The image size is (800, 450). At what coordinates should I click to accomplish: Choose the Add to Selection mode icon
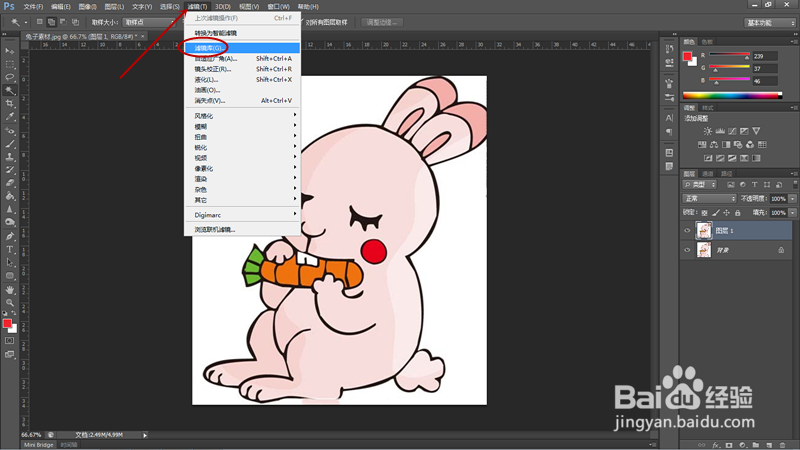coord(51,22)
